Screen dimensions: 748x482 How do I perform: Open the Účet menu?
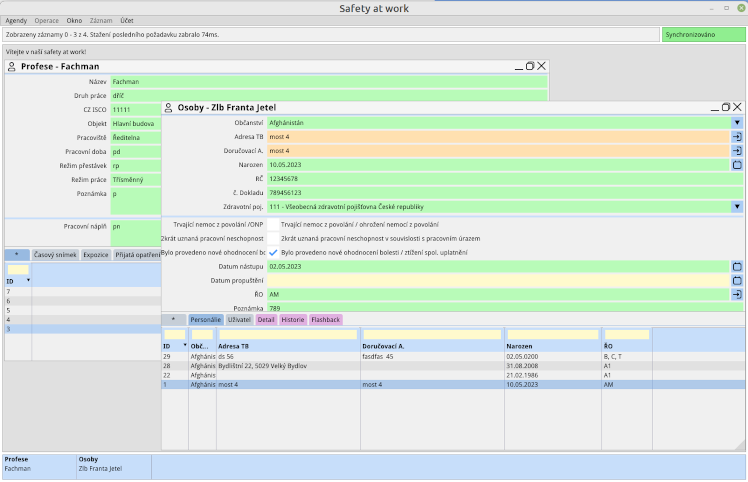tap(127, 21)
